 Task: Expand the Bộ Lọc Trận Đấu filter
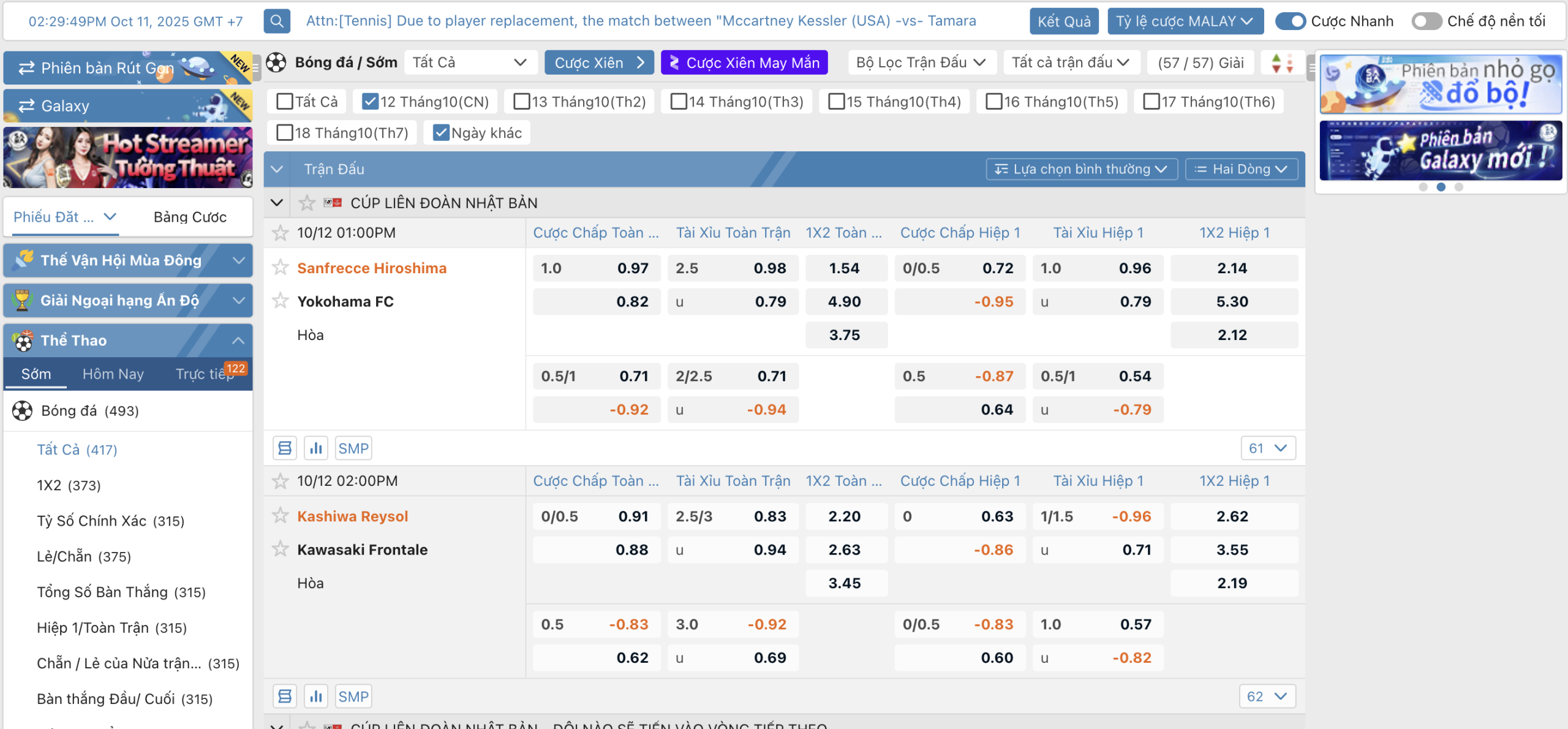pos(921,62)
